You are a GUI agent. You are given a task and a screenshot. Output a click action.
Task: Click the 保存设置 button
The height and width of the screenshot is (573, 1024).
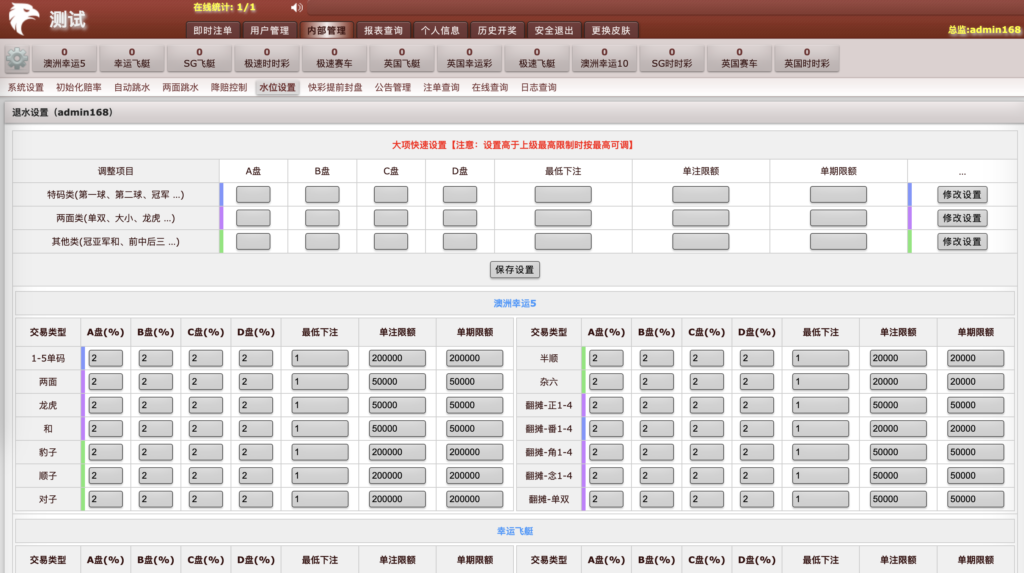click(x=515, y=270)
